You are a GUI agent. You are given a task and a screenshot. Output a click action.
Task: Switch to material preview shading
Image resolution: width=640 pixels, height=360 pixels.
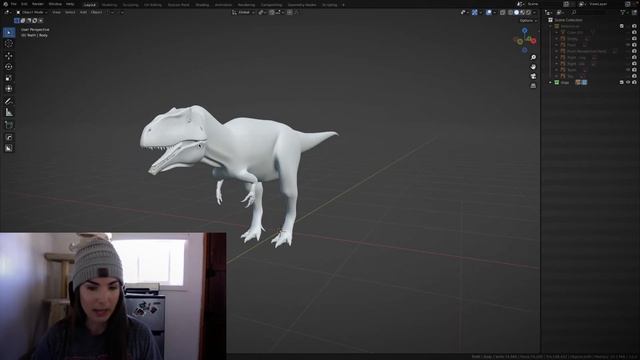click(522, 13)
